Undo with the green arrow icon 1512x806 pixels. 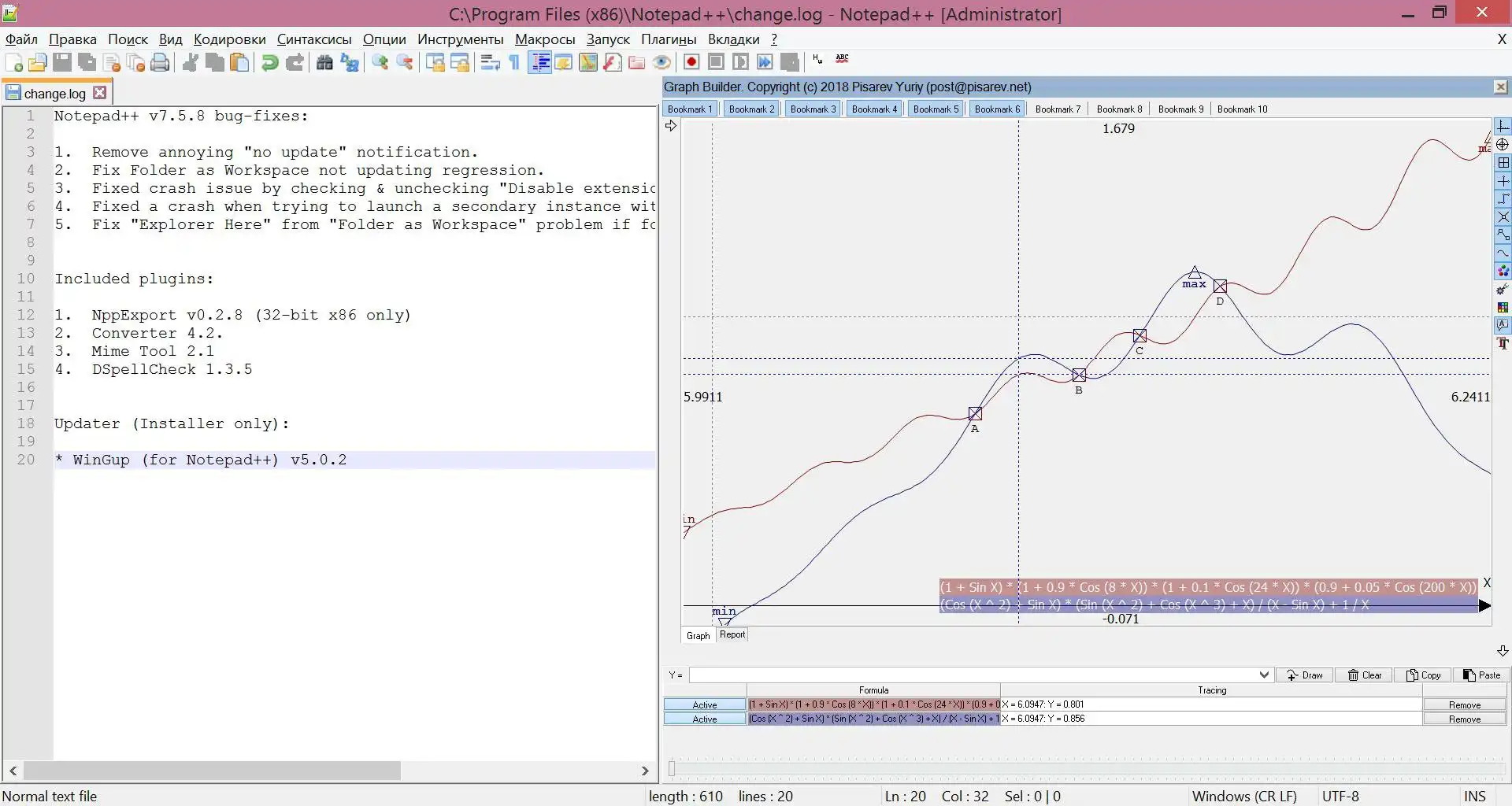pyautogui.click(x=269, y=63)
